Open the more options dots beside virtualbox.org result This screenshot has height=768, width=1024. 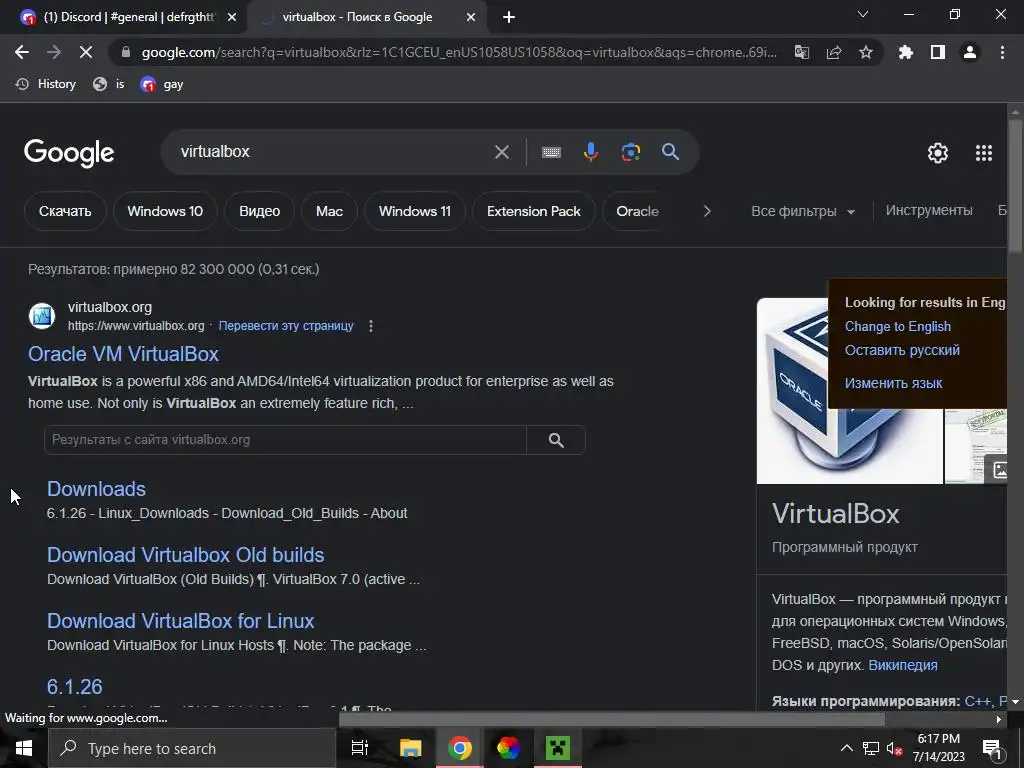(371, 326)
